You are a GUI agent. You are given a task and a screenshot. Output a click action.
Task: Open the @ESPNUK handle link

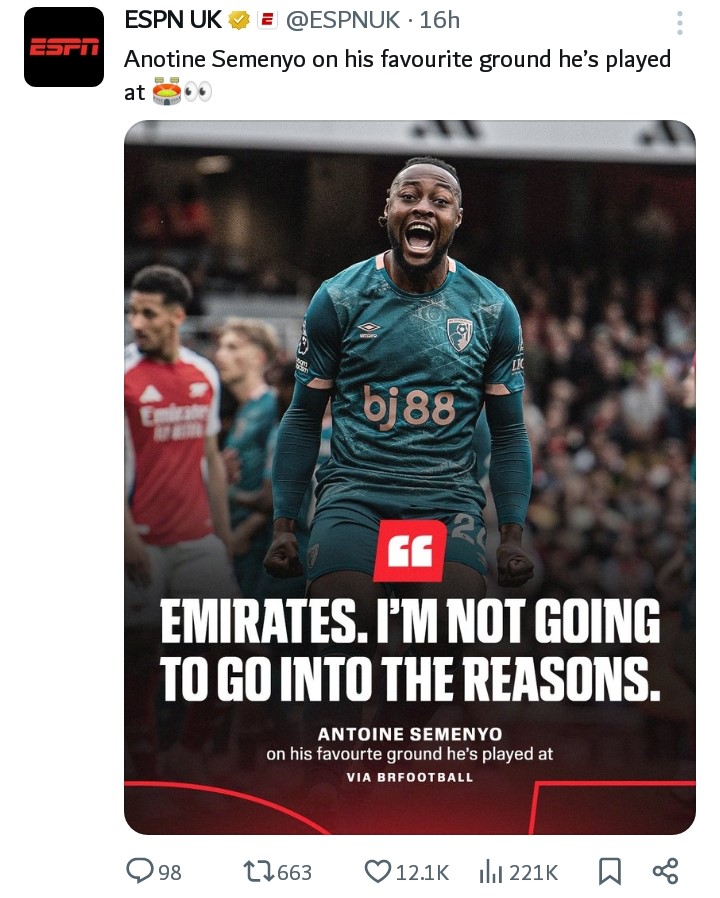[343, 20]
